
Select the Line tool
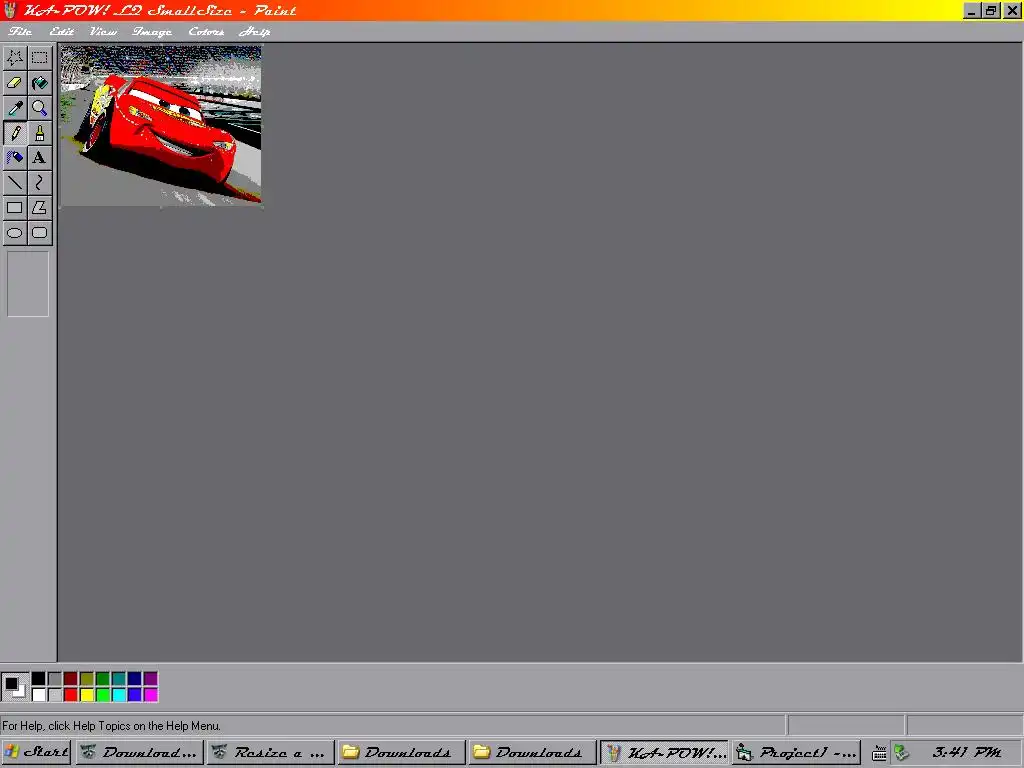(x=15, y=183)
